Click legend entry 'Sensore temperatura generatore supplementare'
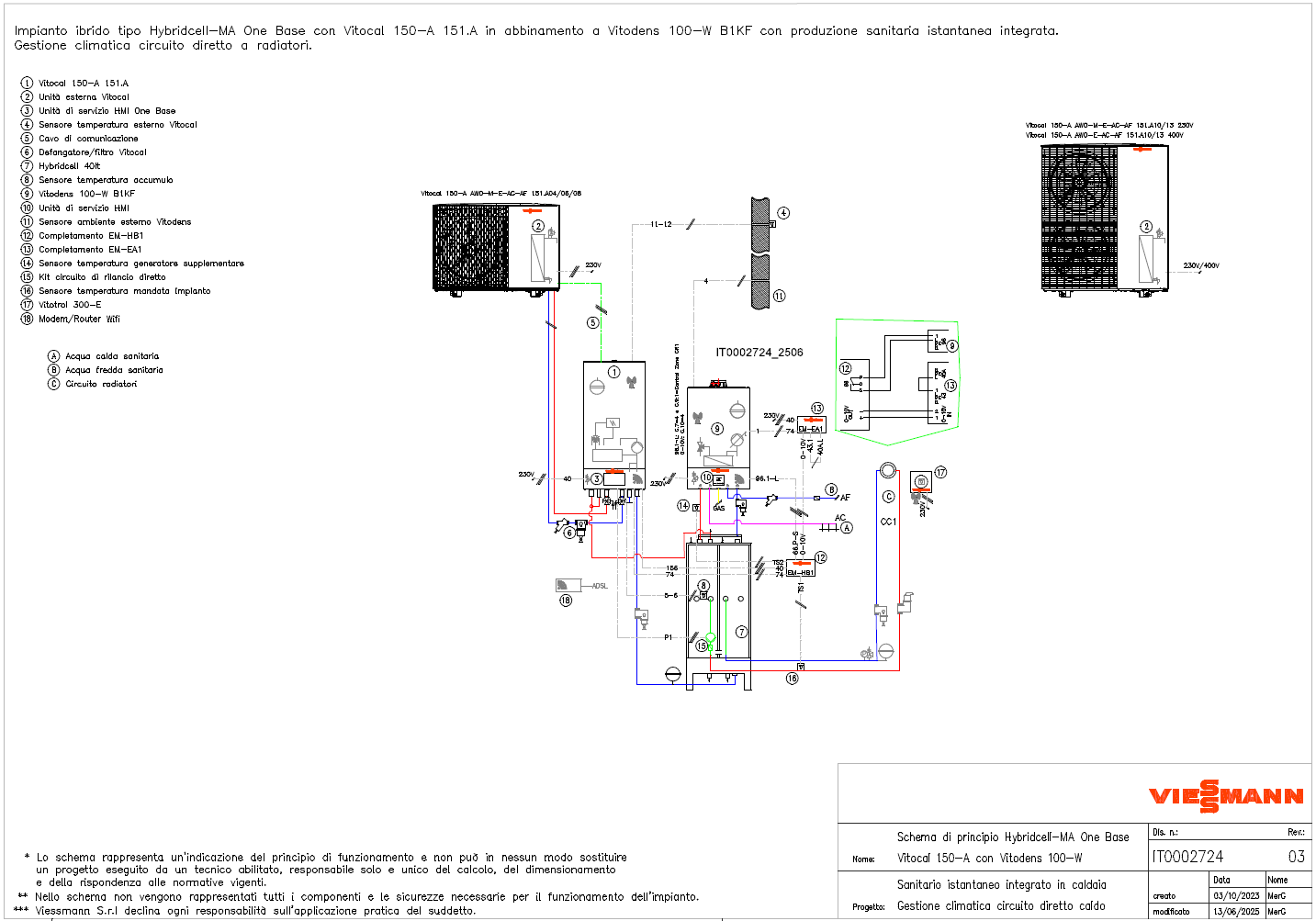Screen dimensions: 1316x921 [141, 263]
